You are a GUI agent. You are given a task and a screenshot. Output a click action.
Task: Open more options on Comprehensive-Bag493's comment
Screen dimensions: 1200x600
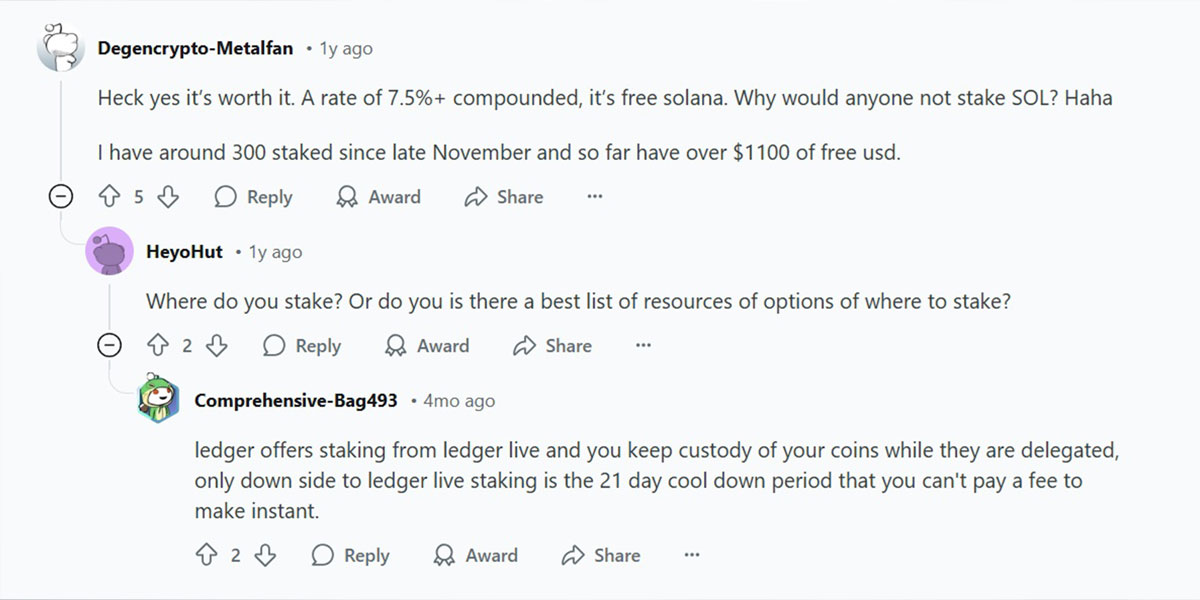point(691,555)
